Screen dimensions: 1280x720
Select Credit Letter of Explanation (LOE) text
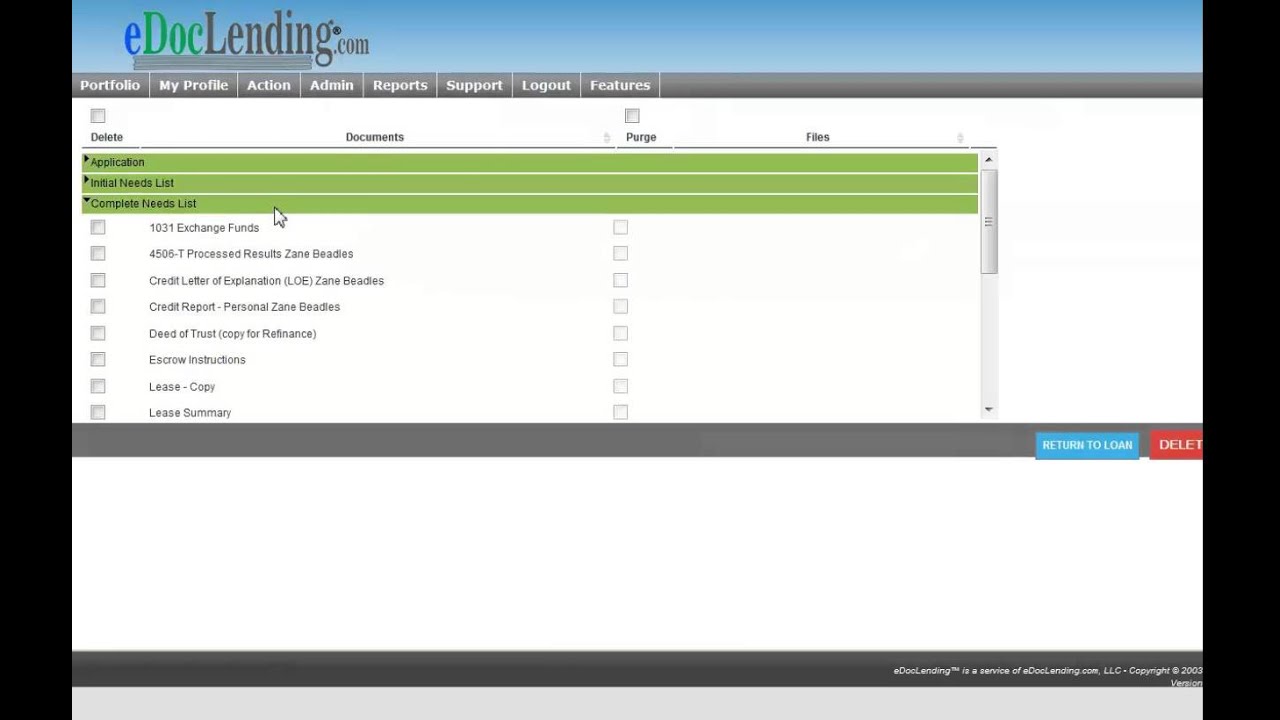pyautogui.click(x=266, y=281)
